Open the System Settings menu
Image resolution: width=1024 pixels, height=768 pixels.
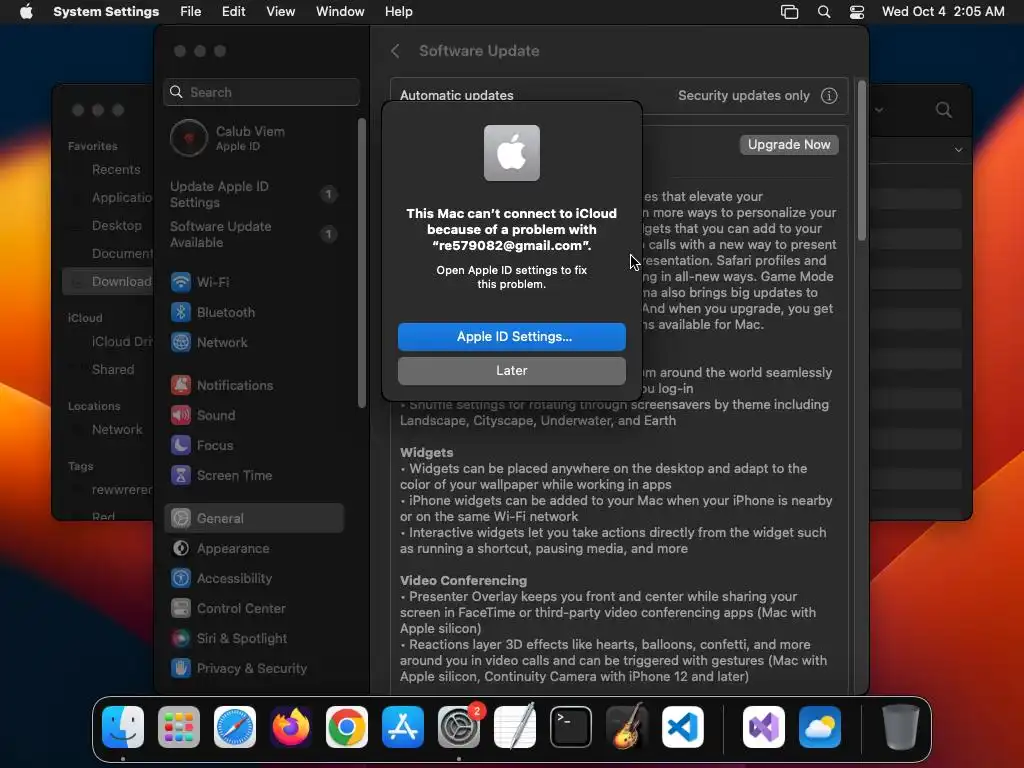tap(106, 12)
